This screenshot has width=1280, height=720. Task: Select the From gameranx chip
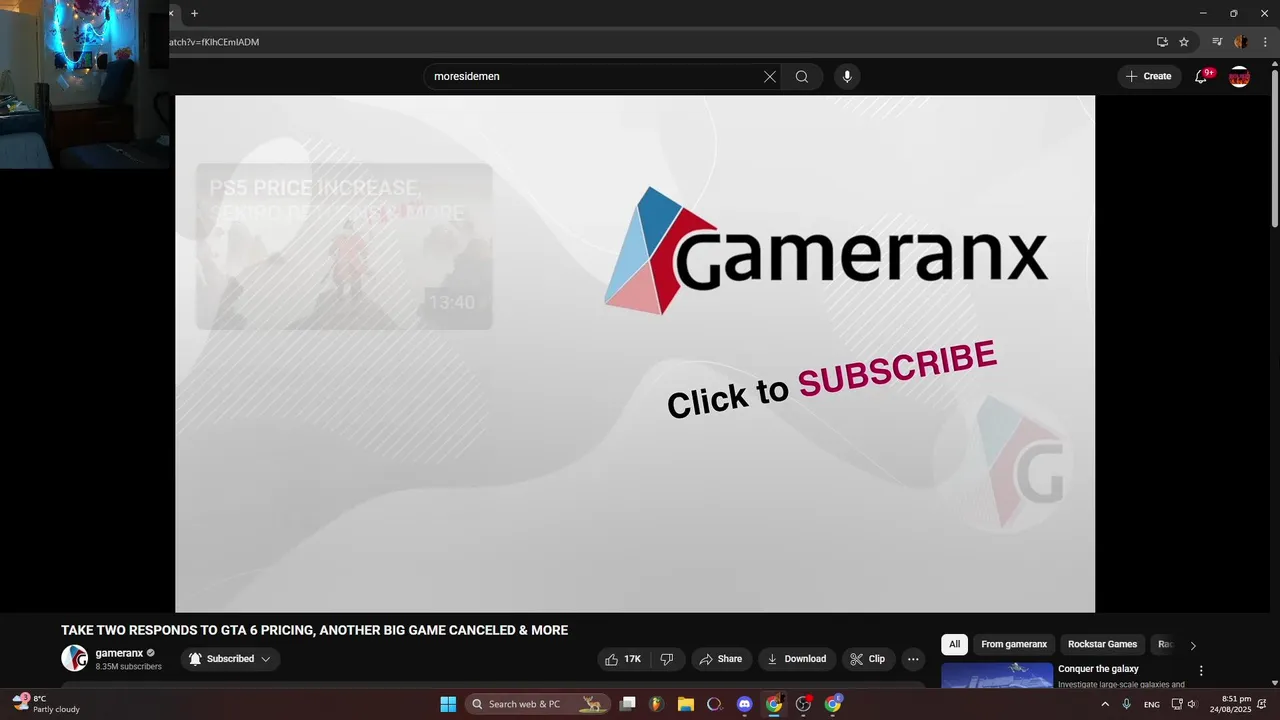1014,644
